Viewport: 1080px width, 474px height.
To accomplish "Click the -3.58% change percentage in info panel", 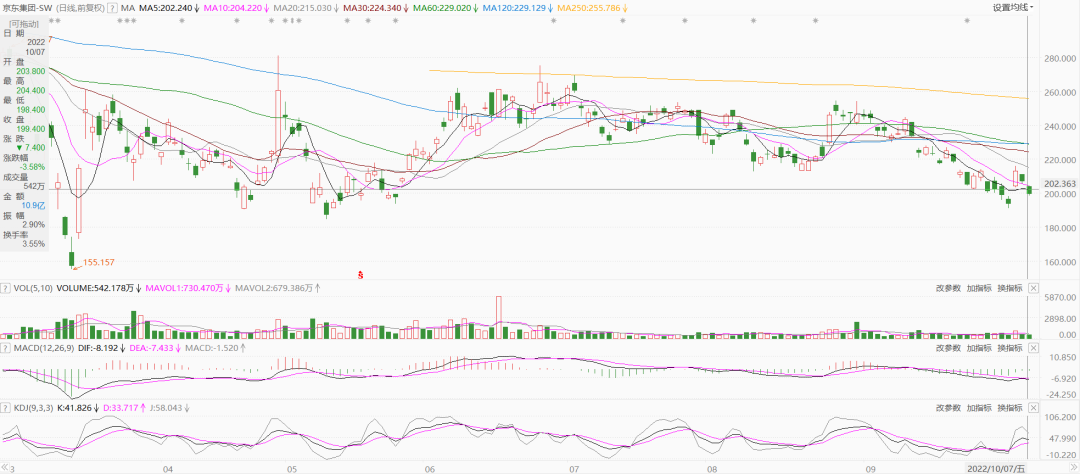I will 30,167.
